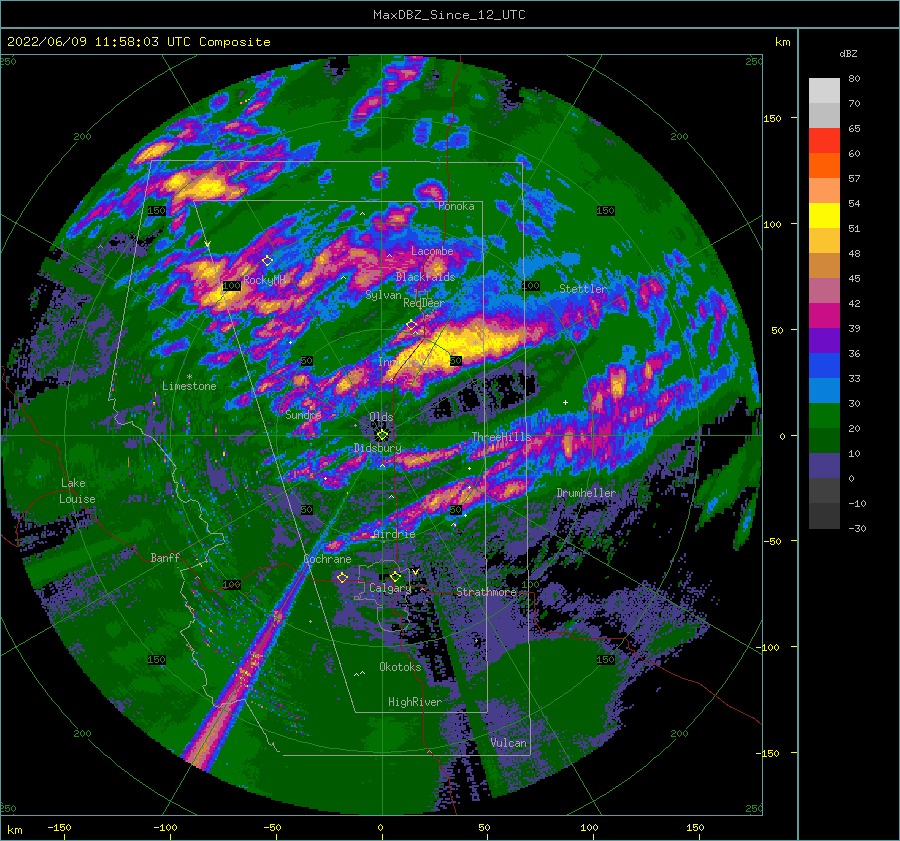Click the Strathmore label

click(486, 592)
